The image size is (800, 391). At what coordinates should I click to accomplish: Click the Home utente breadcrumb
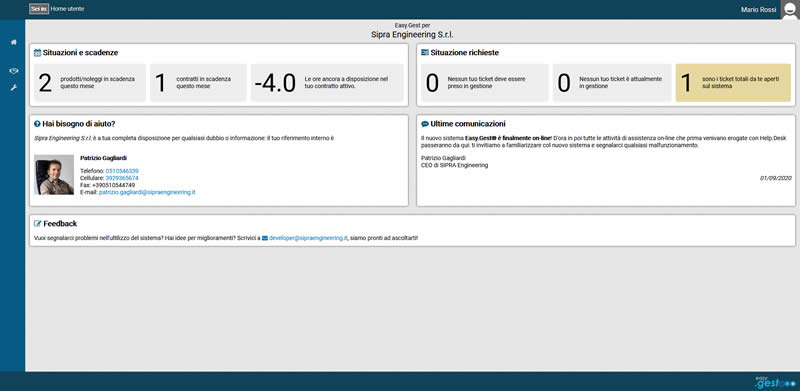click(67, 9)
